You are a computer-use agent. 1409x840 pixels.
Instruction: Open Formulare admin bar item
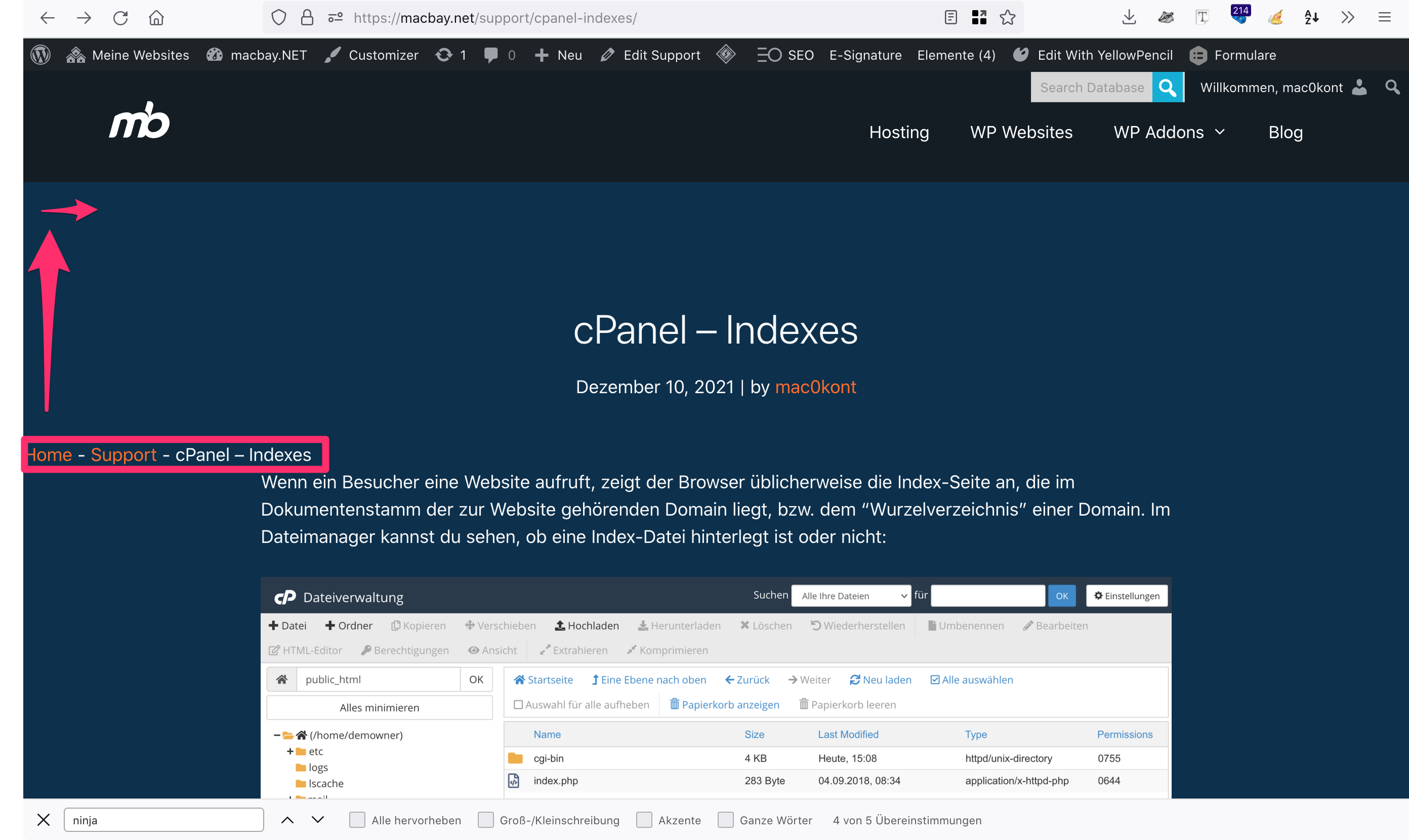coord(1233,55)
